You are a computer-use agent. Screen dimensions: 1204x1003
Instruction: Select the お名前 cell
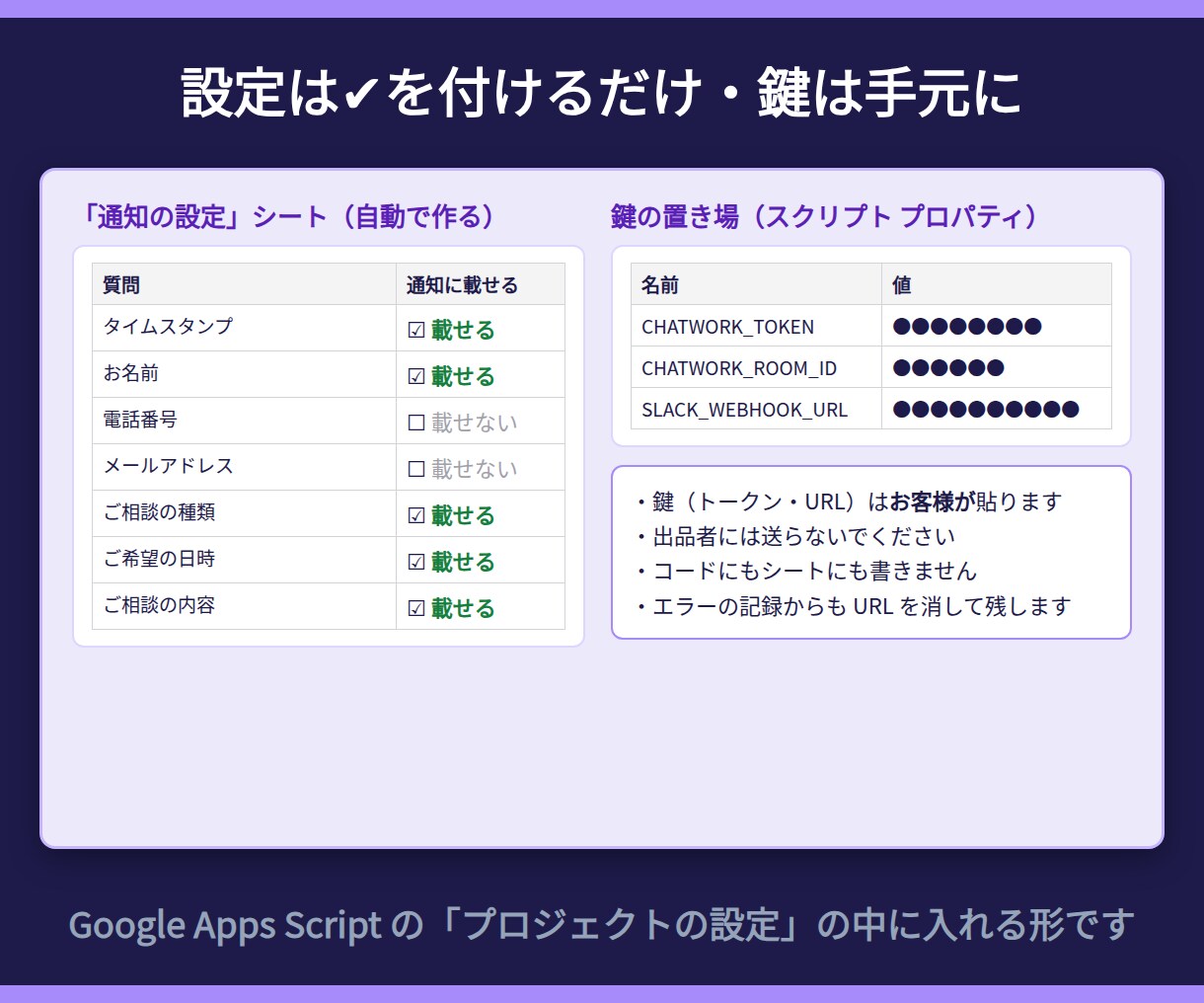tap(244, 374)
